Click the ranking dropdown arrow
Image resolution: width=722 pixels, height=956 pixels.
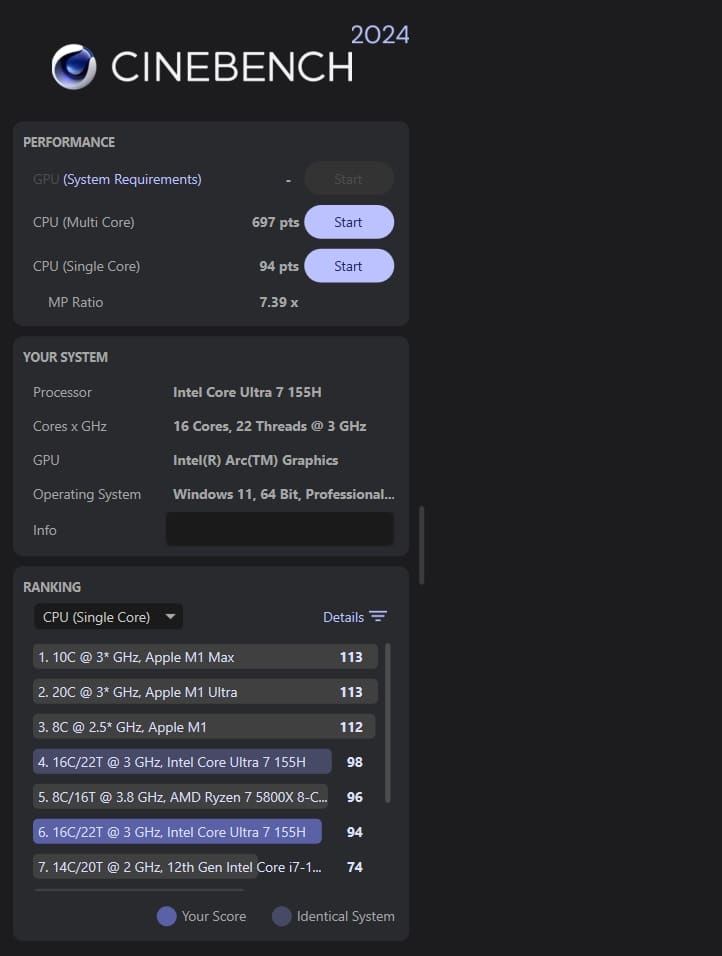(170, 617)
